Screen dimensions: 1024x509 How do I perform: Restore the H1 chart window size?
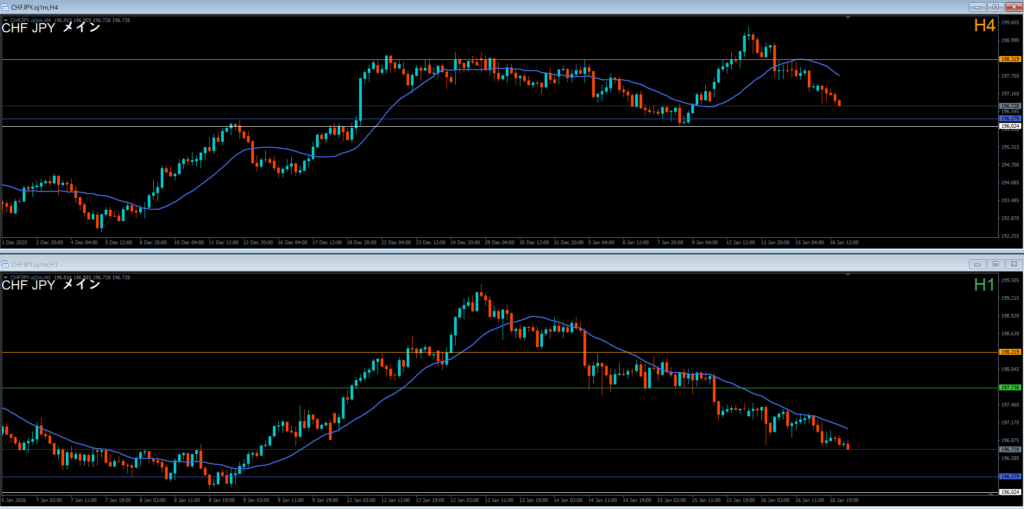pyautogui.click(x=996, y=264)
